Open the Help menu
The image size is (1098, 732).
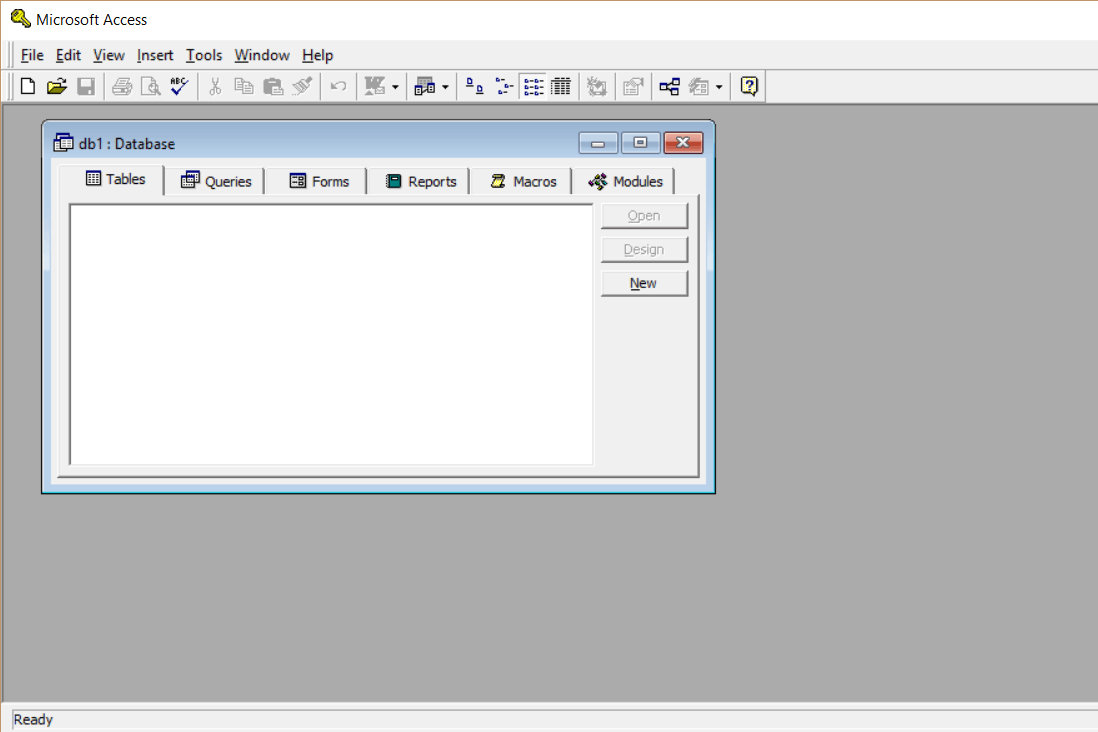(x=317, y=55)
